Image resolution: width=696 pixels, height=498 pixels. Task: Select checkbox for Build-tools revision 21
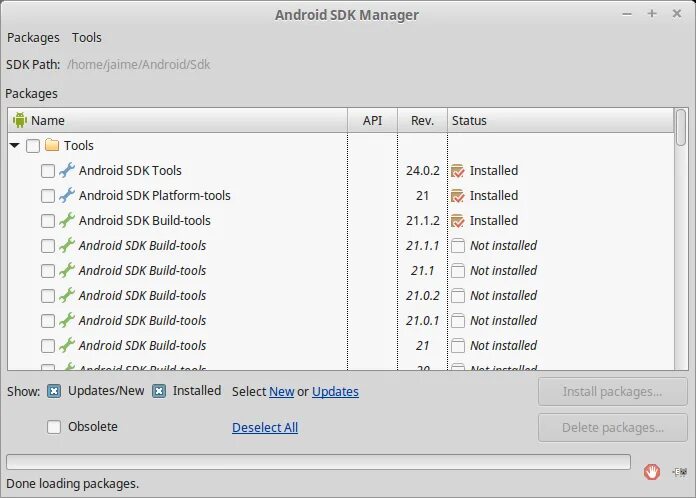[x=47, y=346]
